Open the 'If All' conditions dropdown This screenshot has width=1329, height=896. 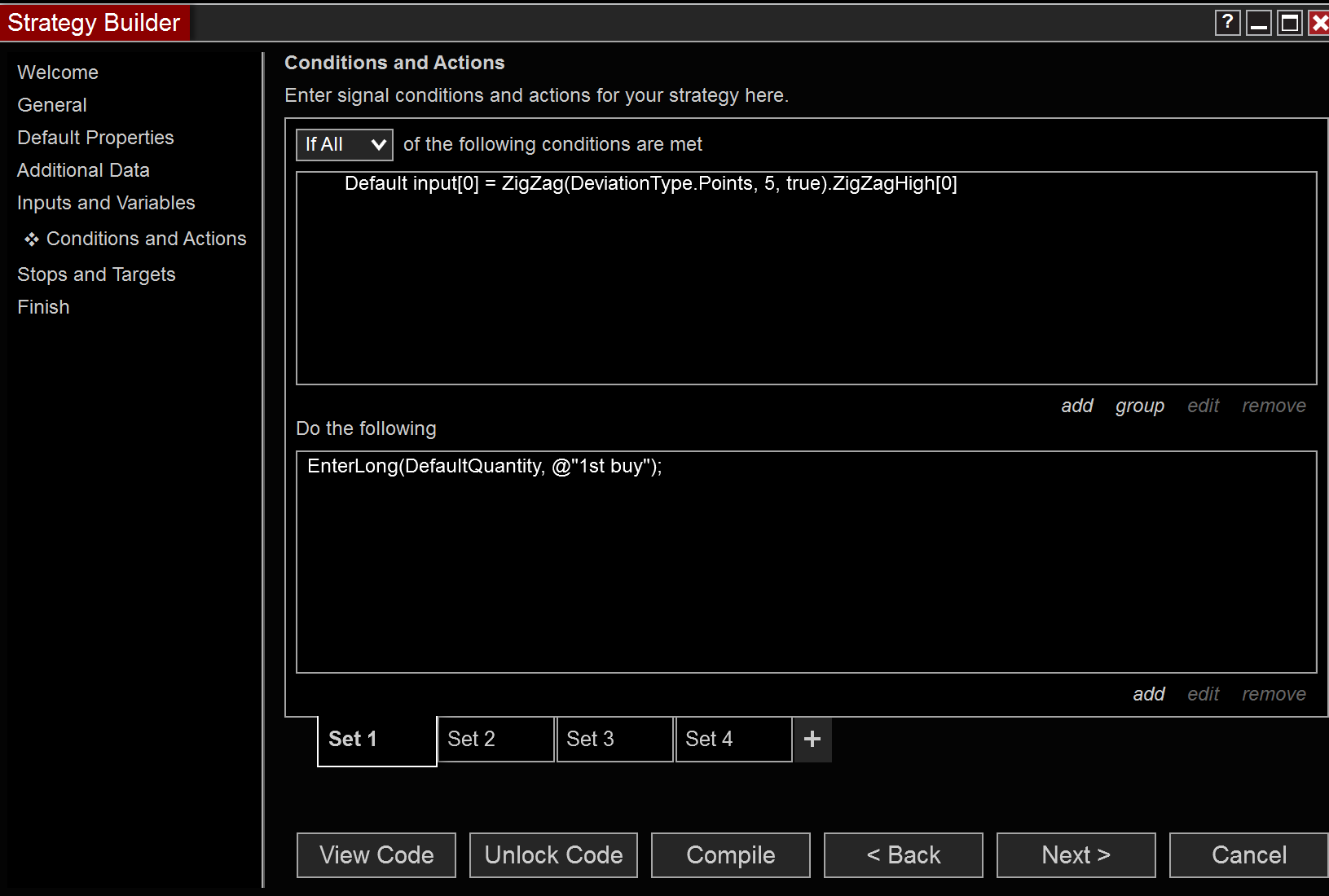pos(345,145)
